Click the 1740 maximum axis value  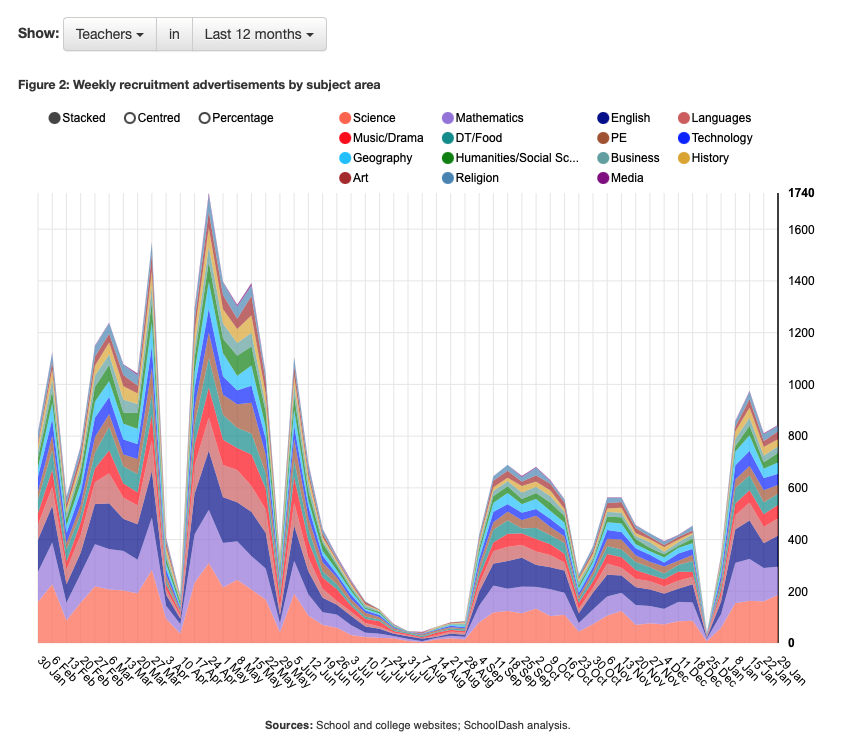click(x=801, y=193)
